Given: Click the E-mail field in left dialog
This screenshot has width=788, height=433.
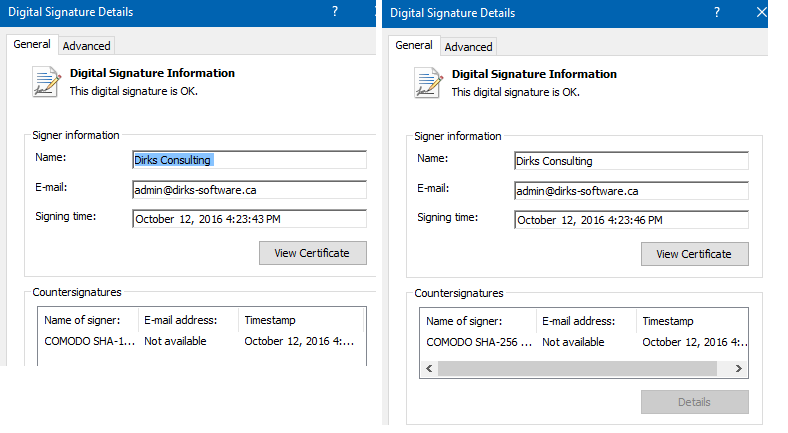Looking at the screenshot, I should coord(249,190).
